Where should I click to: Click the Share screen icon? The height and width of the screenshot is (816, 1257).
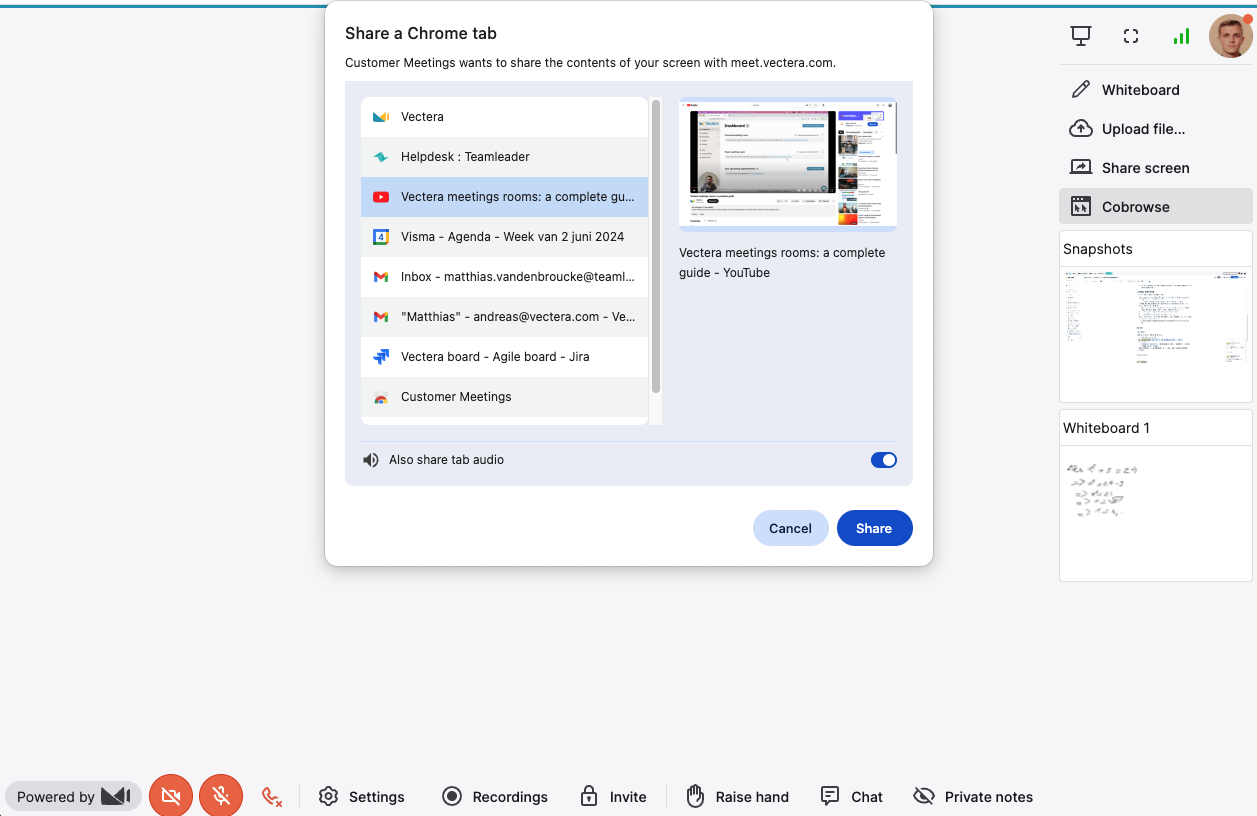1081,168
